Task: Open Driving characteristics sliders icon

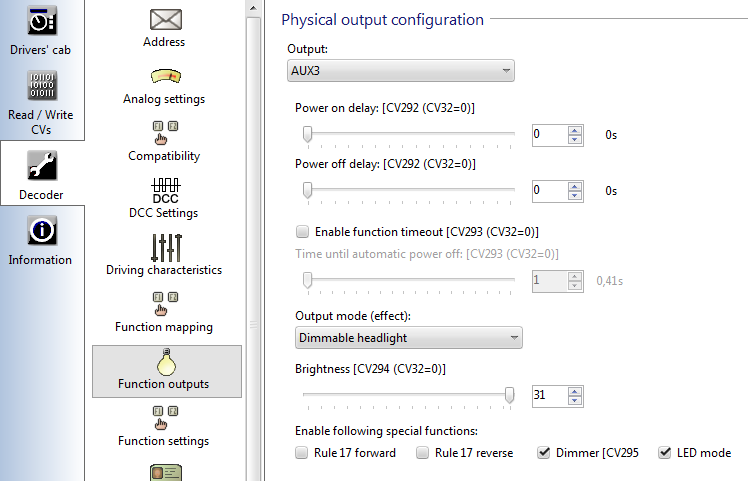Action: point(166,247)
